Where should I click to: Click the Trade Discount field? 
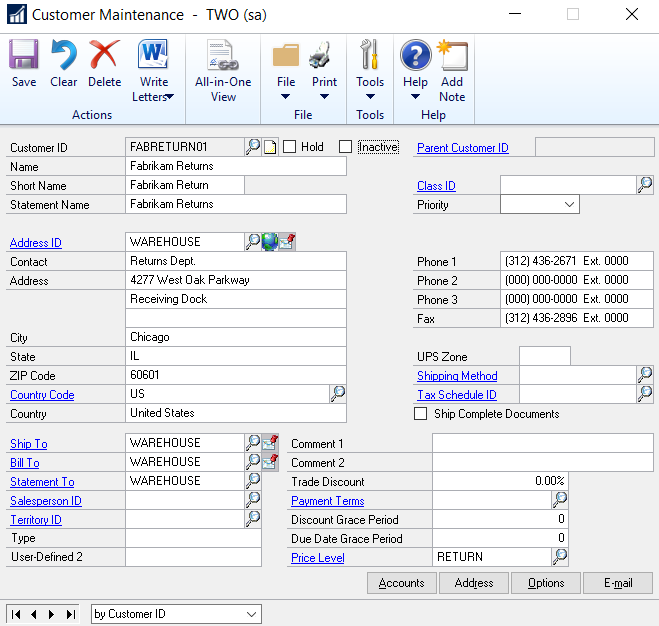[x=500, y=481]
